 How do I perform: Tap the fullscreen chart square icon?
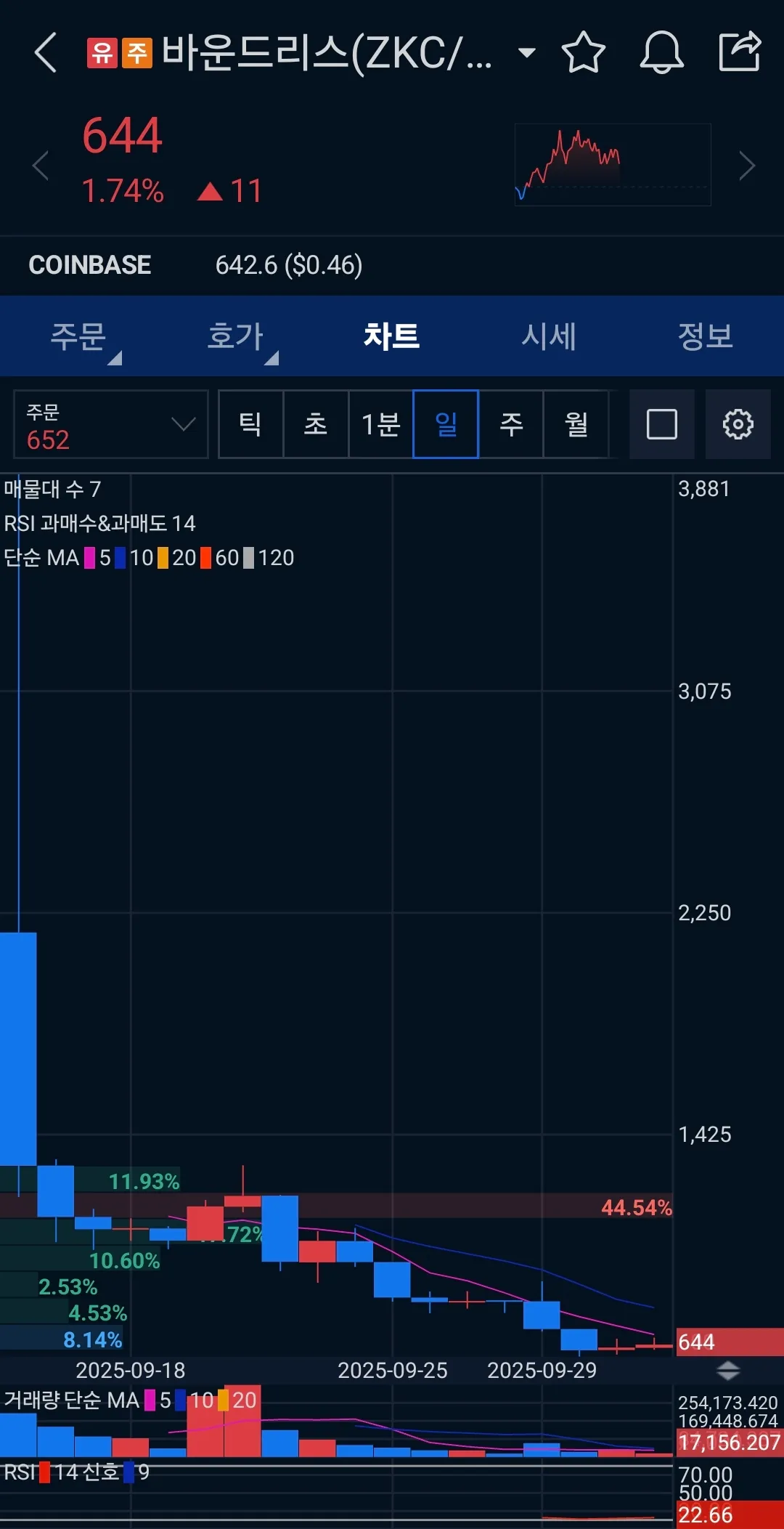point(661,424)
